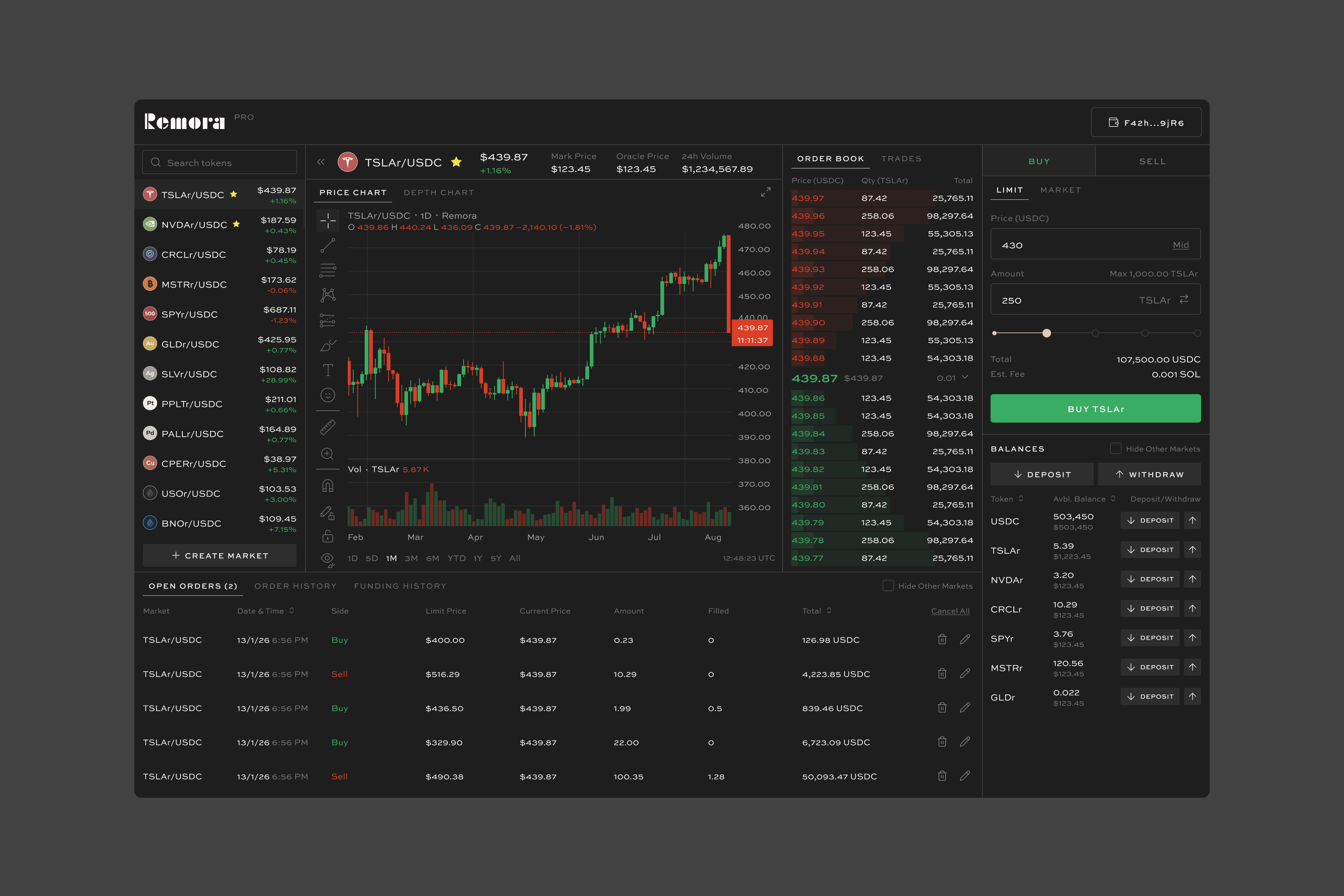Select the brush drawing tool

pos(327,345)
